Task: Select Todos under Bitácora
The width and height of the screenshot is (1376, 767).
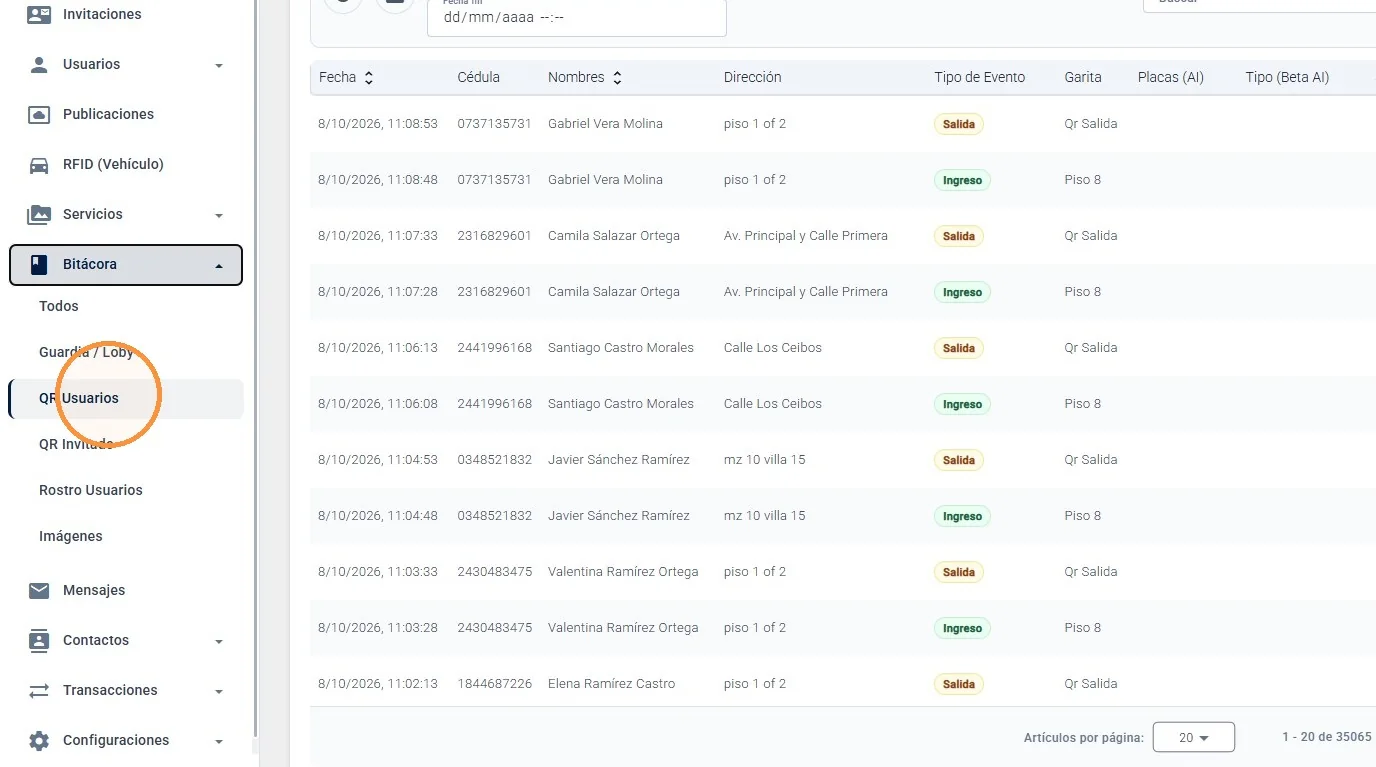Action: (x=59, y=306)
